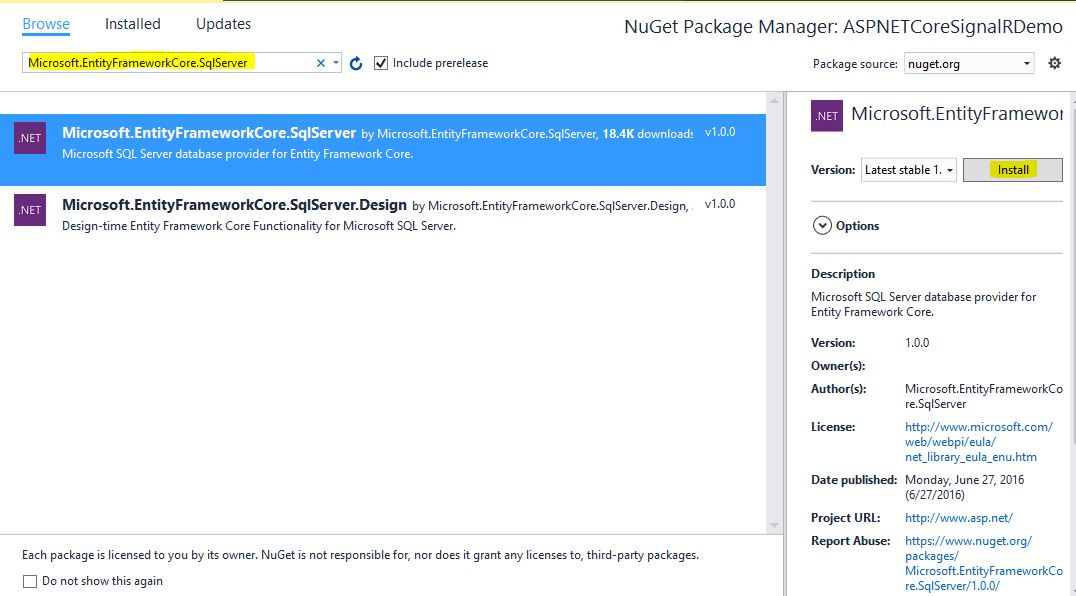
Task: Check the Do not show this again box
Action: 30,582
